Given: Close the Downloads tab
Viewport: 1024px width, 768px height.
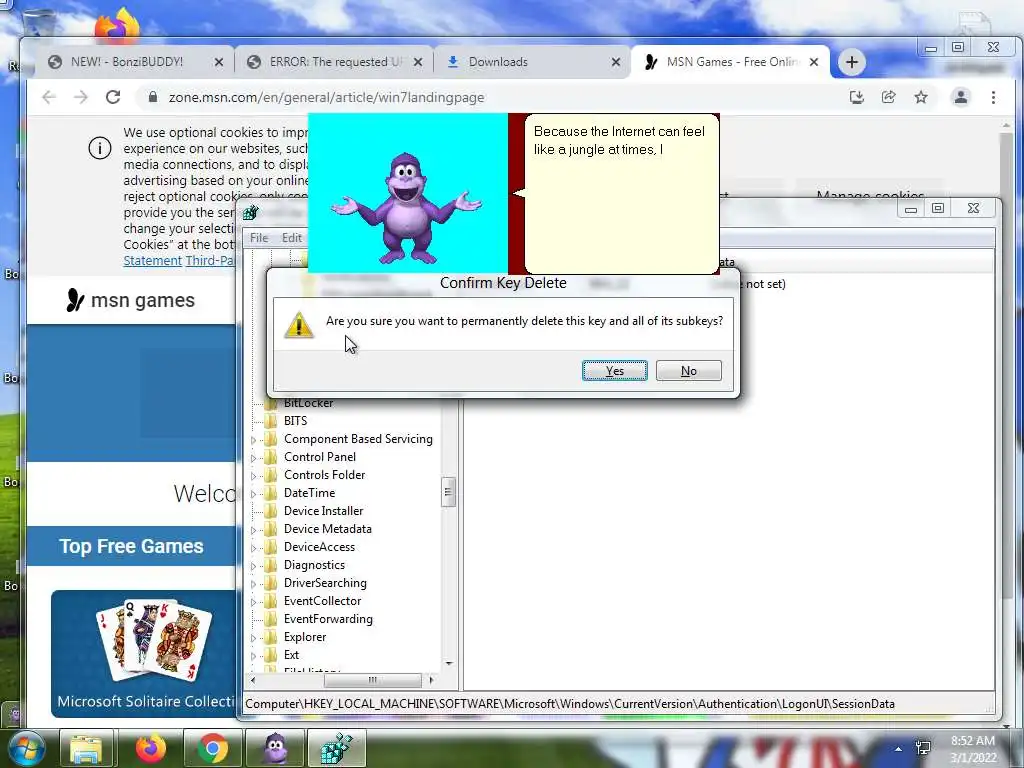Looking at the screenshot, I should [x=616, y=62].
